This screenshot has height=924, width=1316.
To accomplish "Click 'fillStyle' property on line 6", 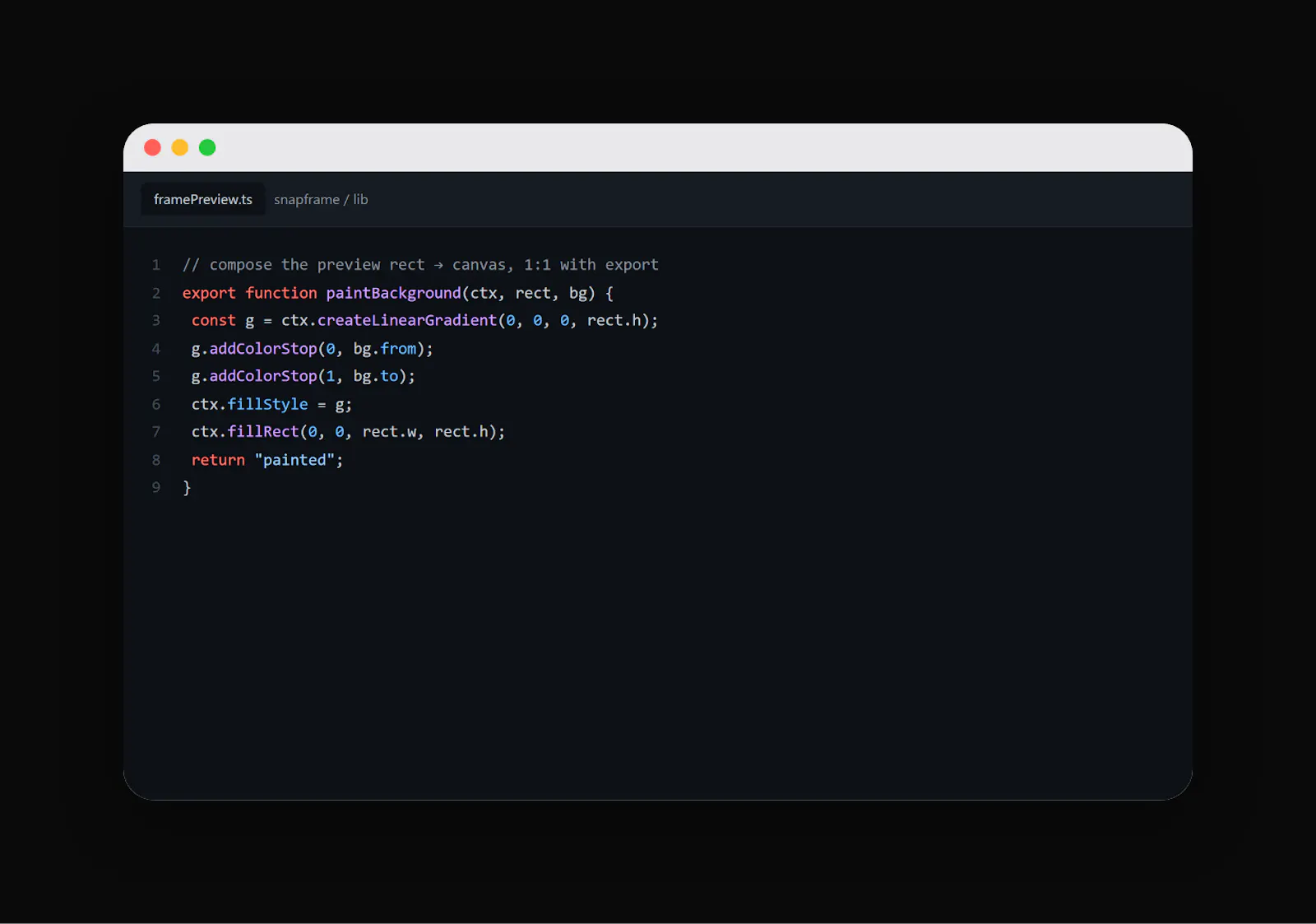I will [267, 404].
